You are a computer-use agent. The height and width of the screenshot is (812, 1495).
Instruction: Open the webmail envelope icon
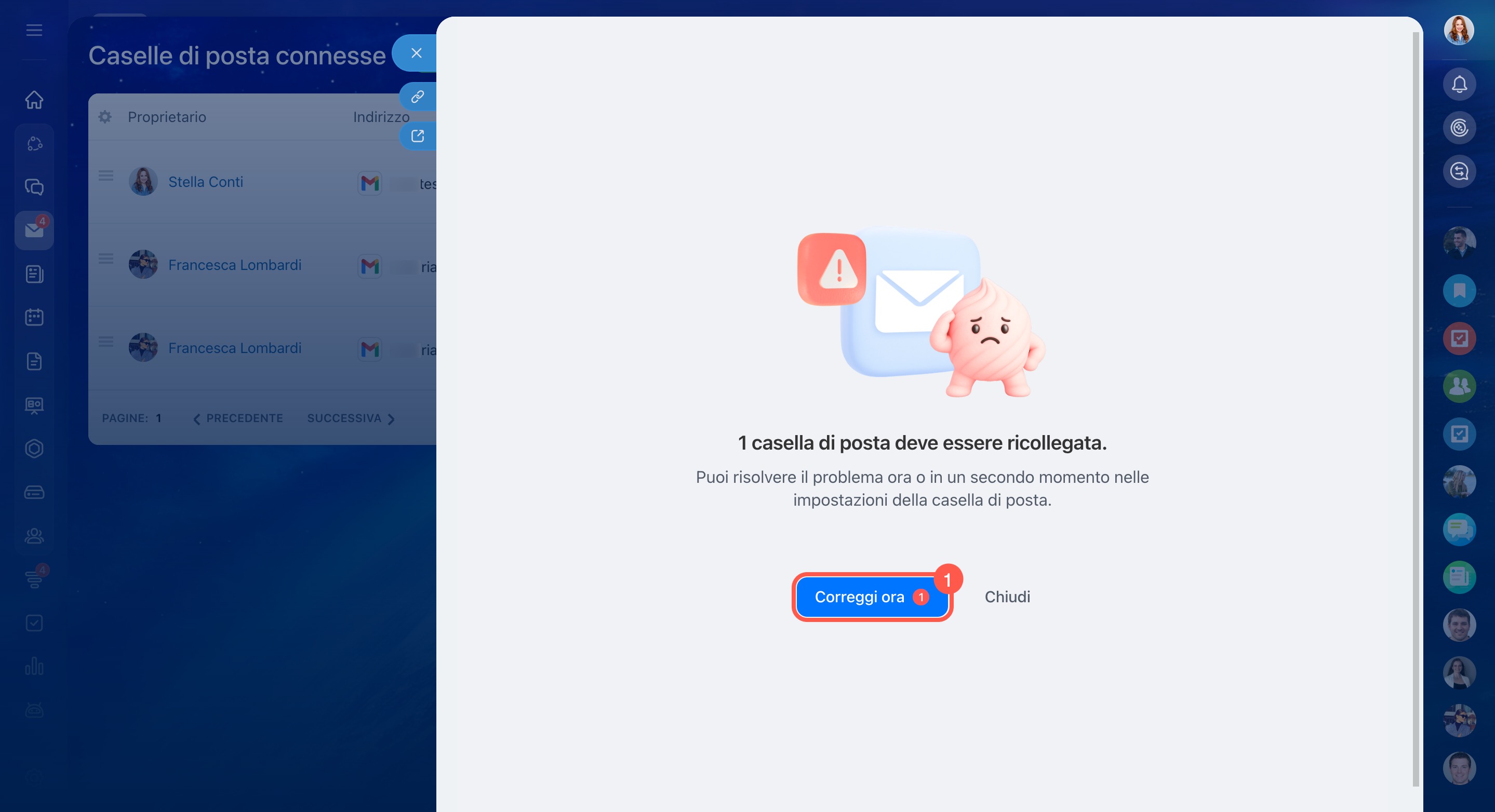pos(34,231)
